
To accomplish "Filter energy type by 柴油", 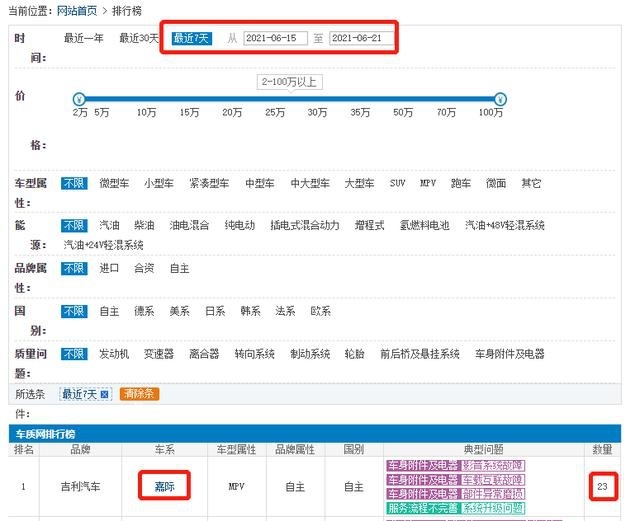I will 144,225.
